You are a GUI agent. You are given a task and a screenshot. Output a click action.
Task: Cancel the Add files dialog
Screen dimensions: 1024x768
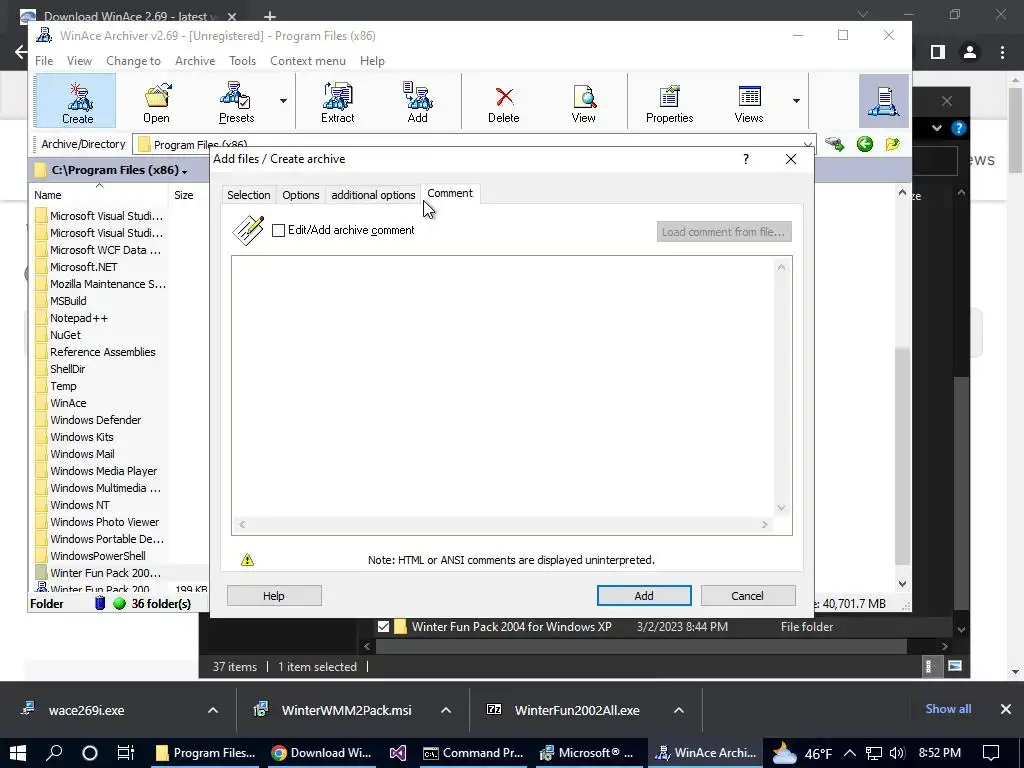(748, 596)
